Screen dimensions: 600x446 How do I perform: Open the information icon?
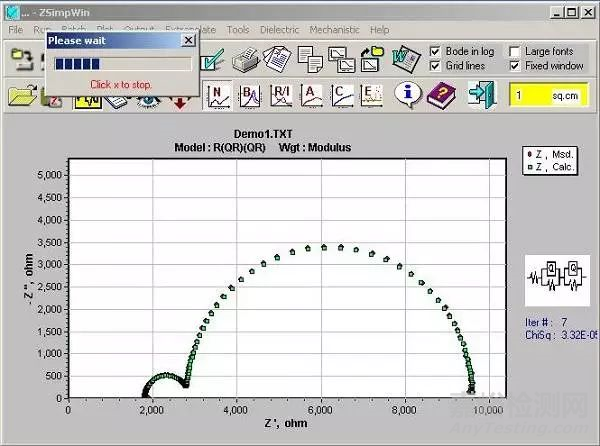(407, 95)
